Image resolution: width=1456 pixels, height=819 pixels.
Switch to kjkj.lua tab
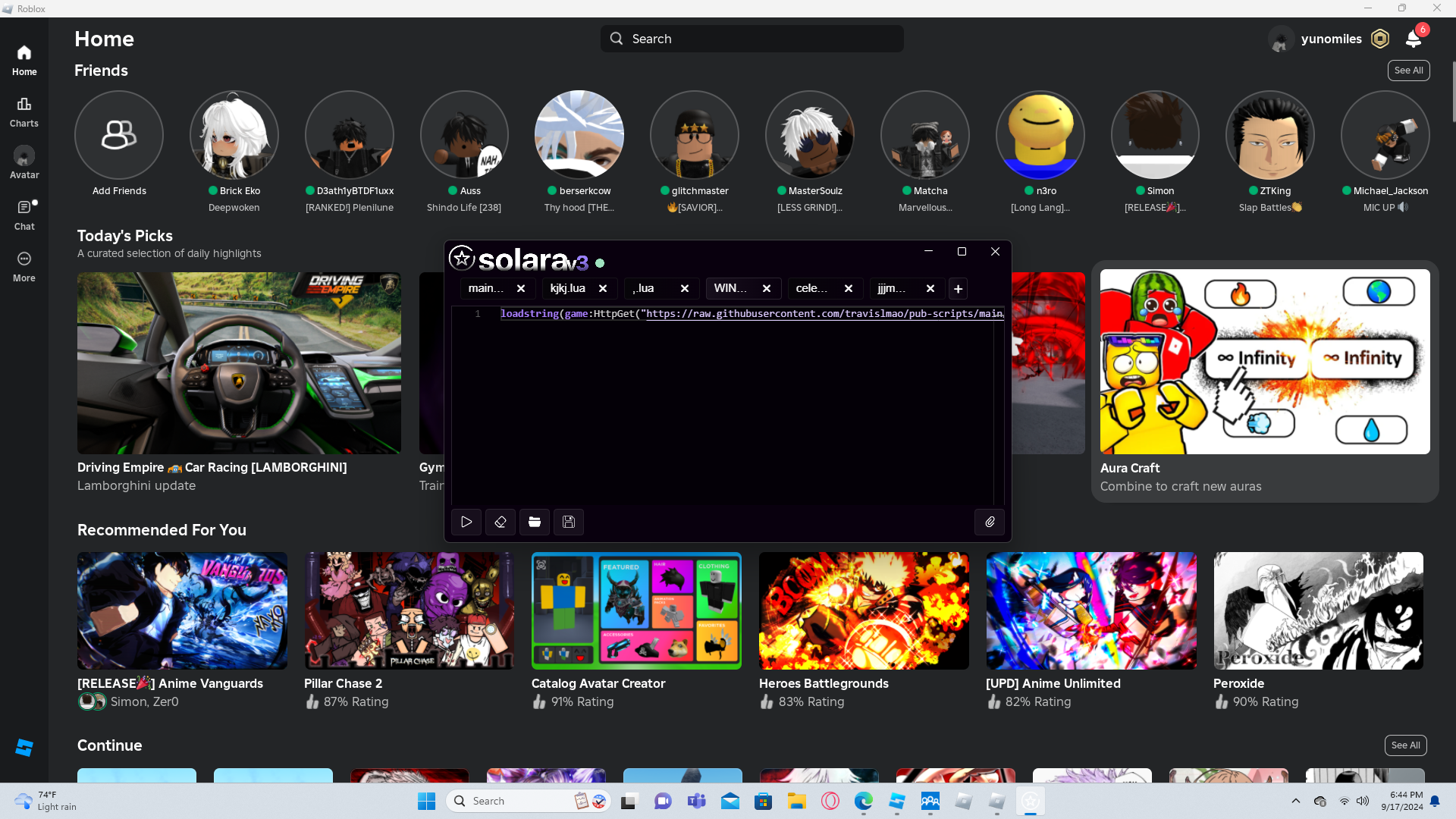click(x=568, y=288)
